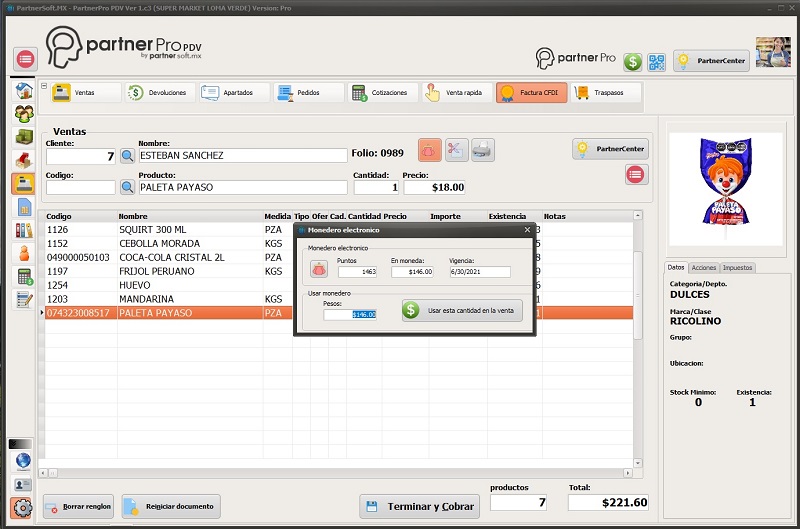Open the clients group icon in sidebar
The image size is (800, 529).
23,113
